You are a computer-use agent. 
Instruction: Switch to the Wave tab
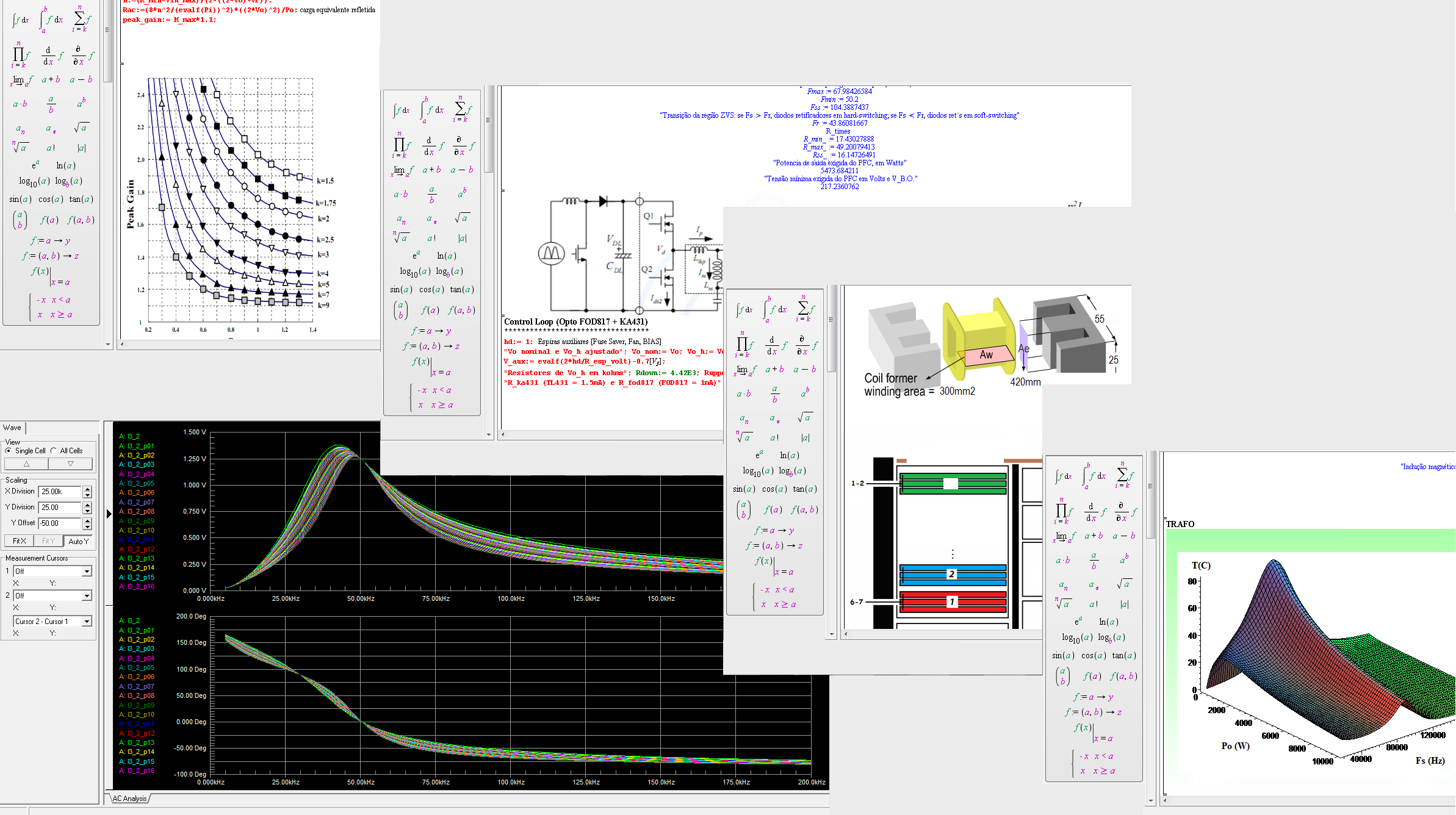click(x=12, y=428)
